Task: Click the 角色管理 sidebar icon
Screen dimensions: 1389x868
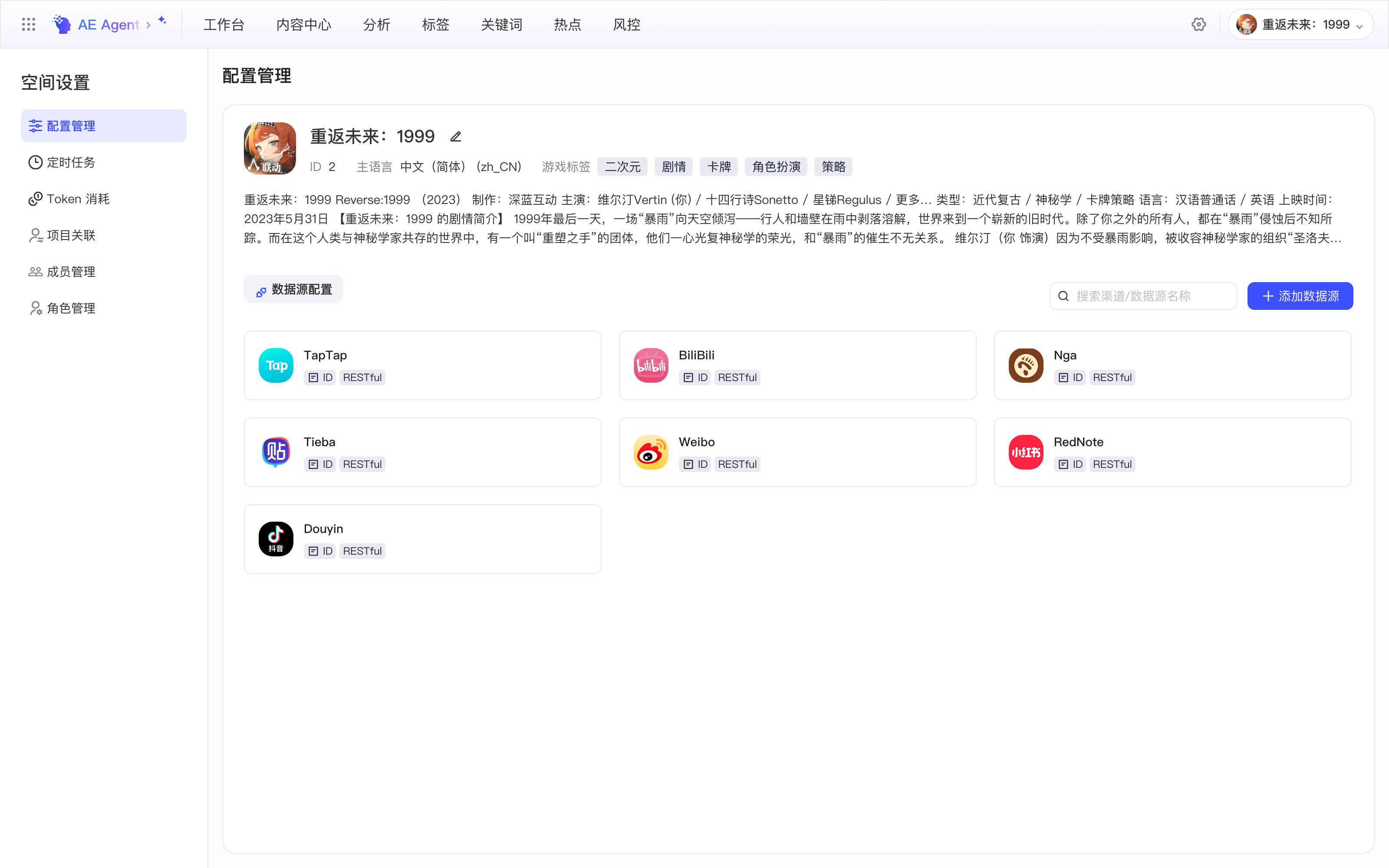Action: 36,308
